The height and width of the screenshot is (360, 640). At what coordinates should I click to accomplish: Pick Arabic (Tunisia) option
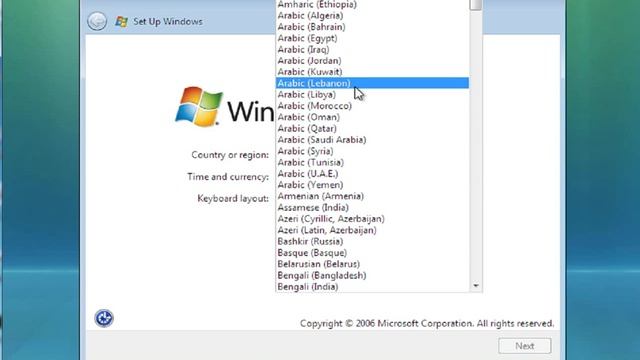[x=372, y=162]
